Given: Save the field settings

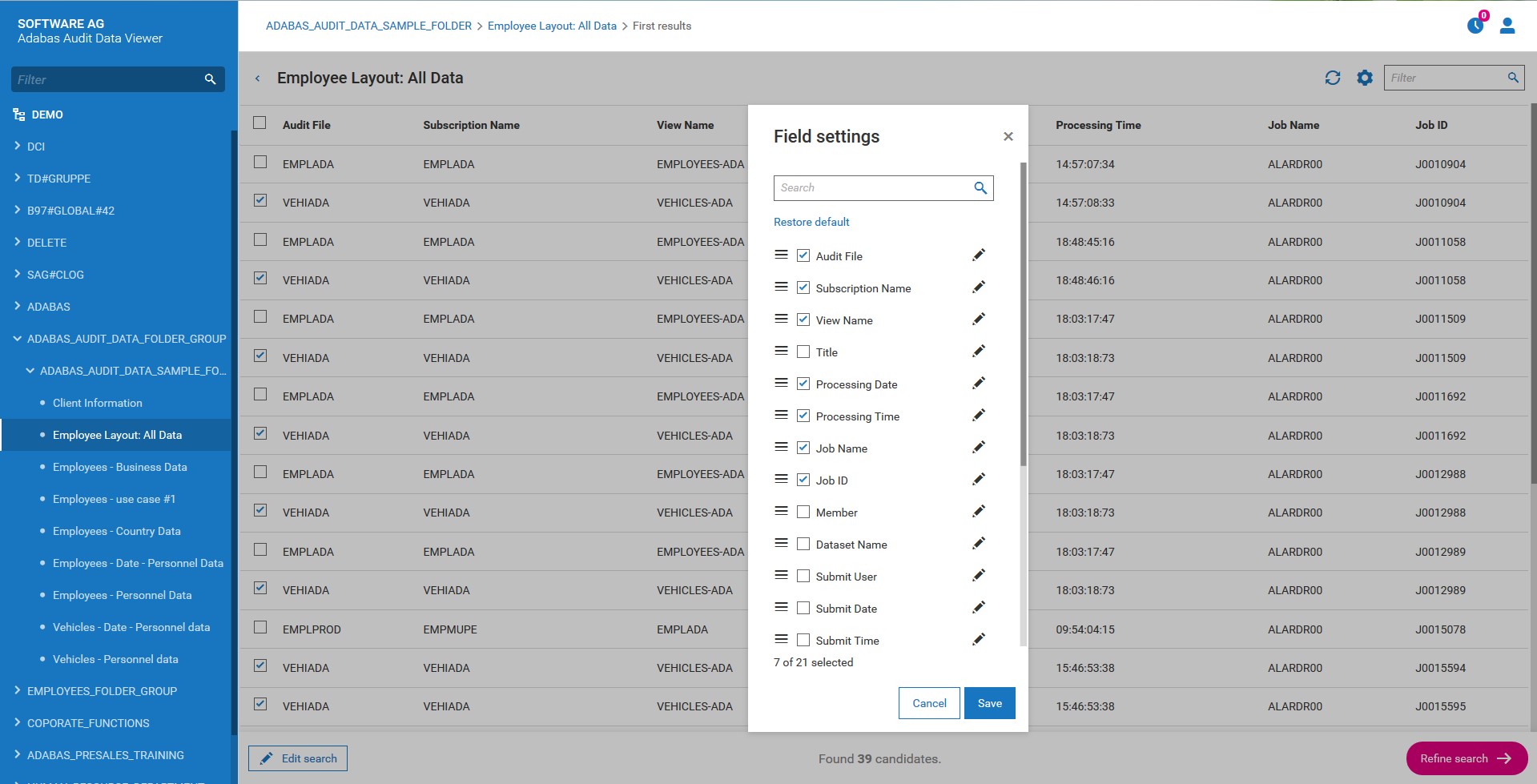Looking at the screenshot, I should pos(990,703).
